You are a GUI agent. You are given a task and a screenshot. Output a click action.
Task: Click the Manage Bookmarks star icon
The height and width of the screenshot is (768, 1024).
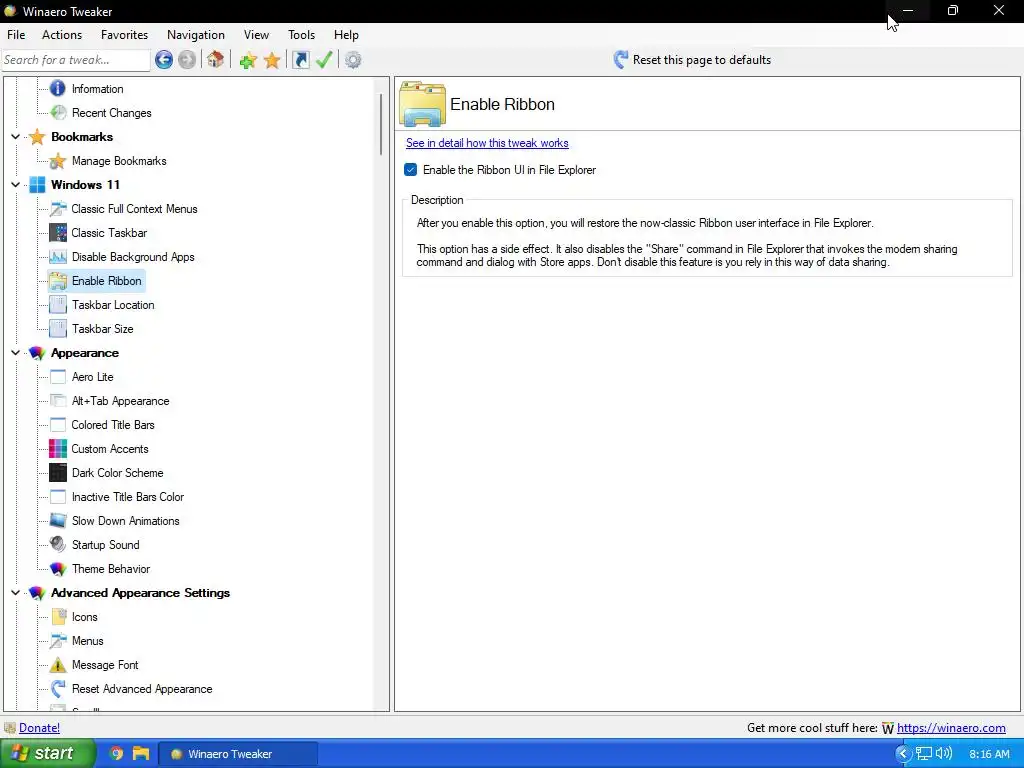click(58, 161)
